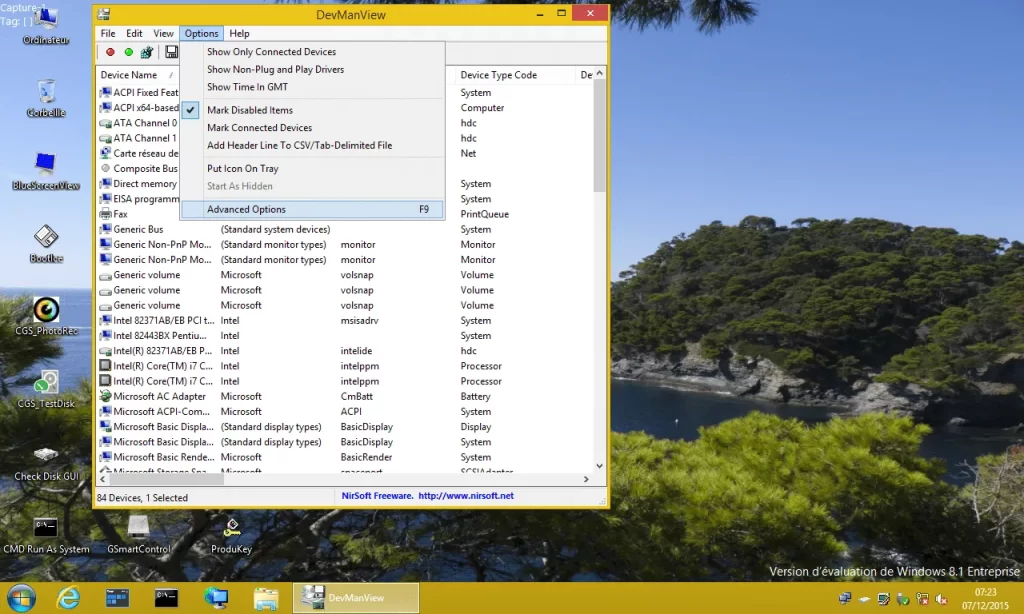Open the File Explorer taskbar icon
The width and height of the screenshot is (1024, 614).
266,598
